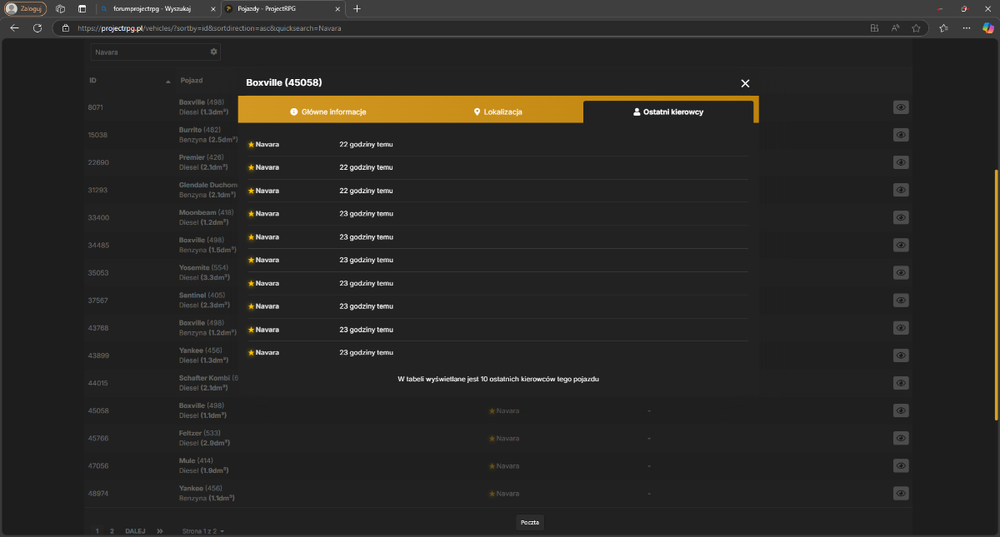Reload the page
The height and width of the screenshot is (537, 1000).
38,28
